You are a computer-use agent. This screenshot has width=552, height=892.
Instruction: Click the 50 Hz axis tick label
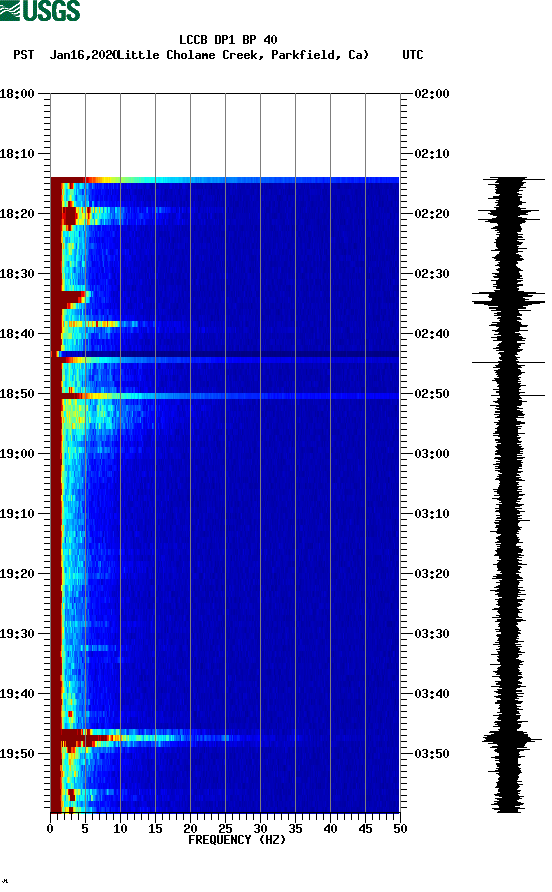pyautogui.click(x=400, y=829)
